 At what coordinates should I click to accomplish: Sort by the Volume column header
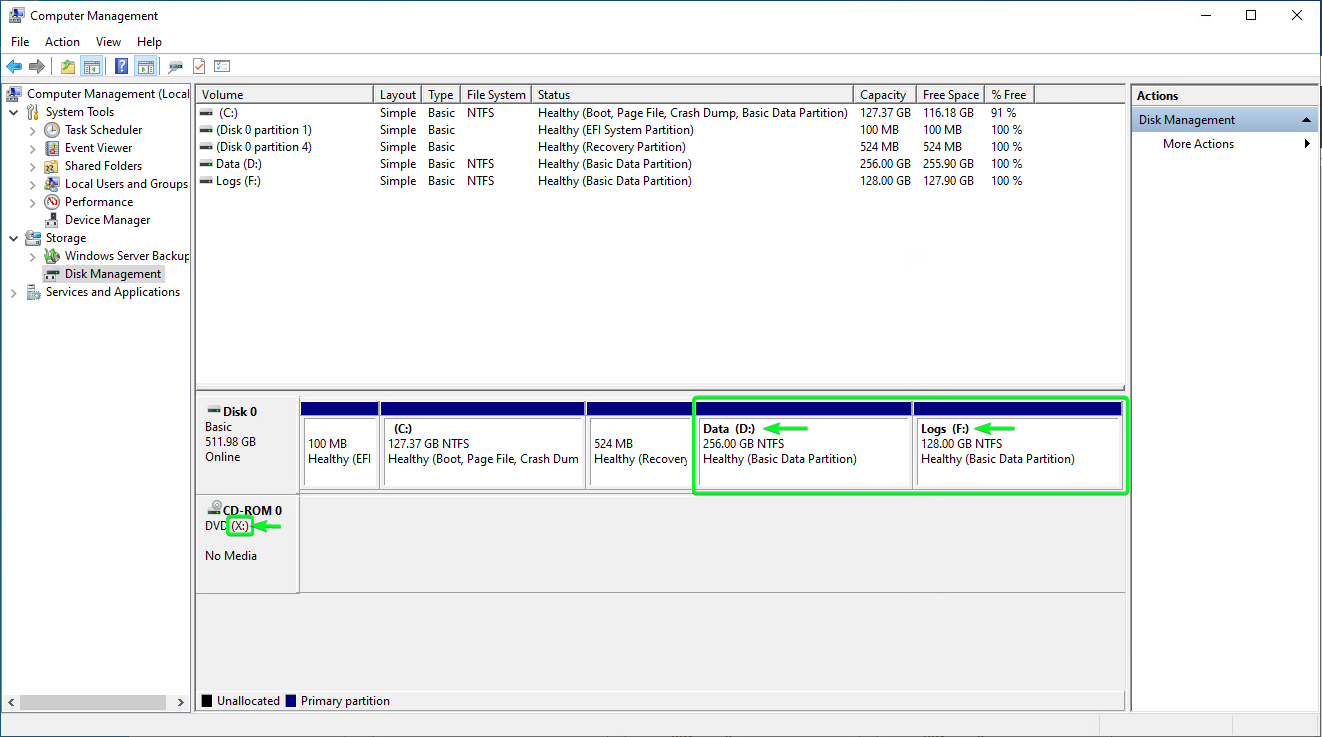click(x=286, y=95)
